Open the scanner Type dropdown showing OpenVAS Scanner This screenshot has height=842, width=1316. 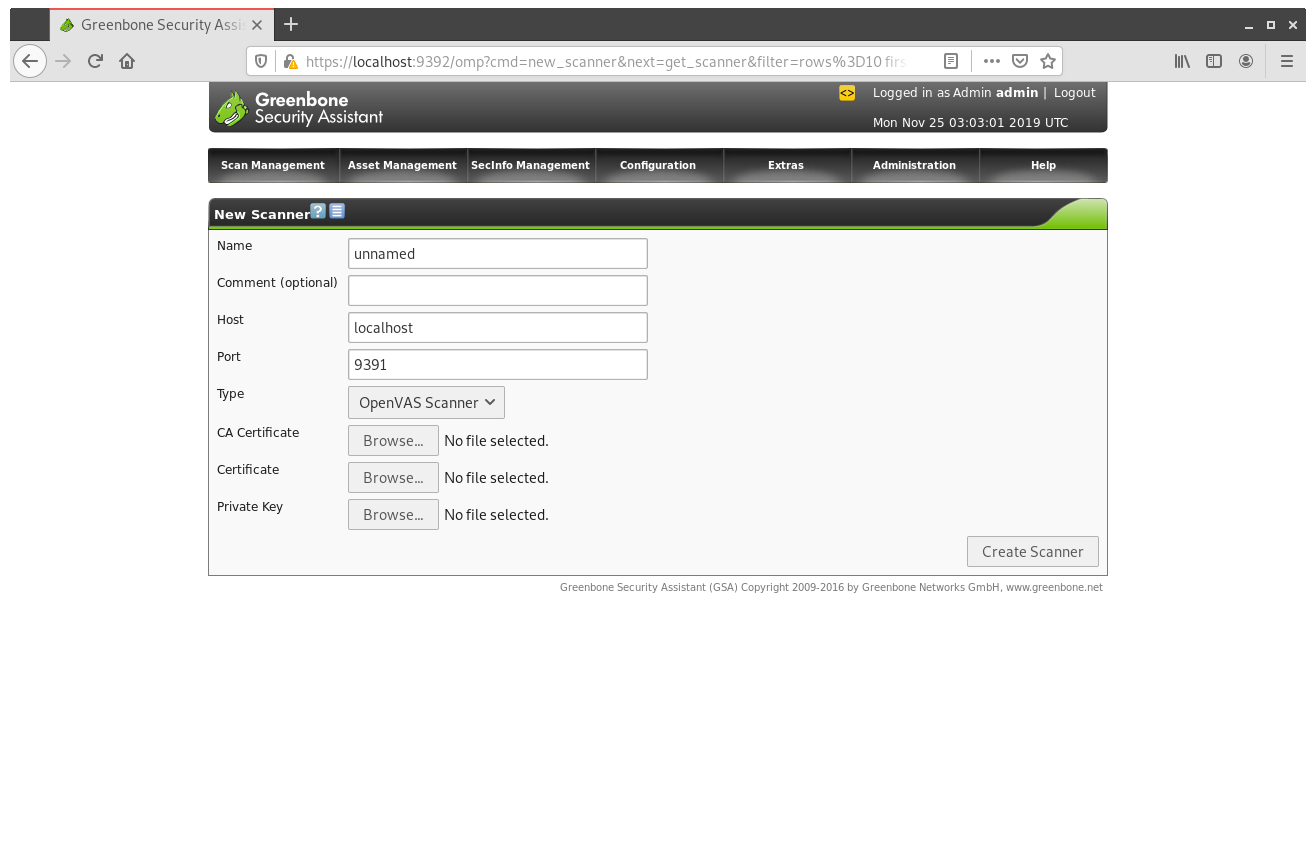426,402
